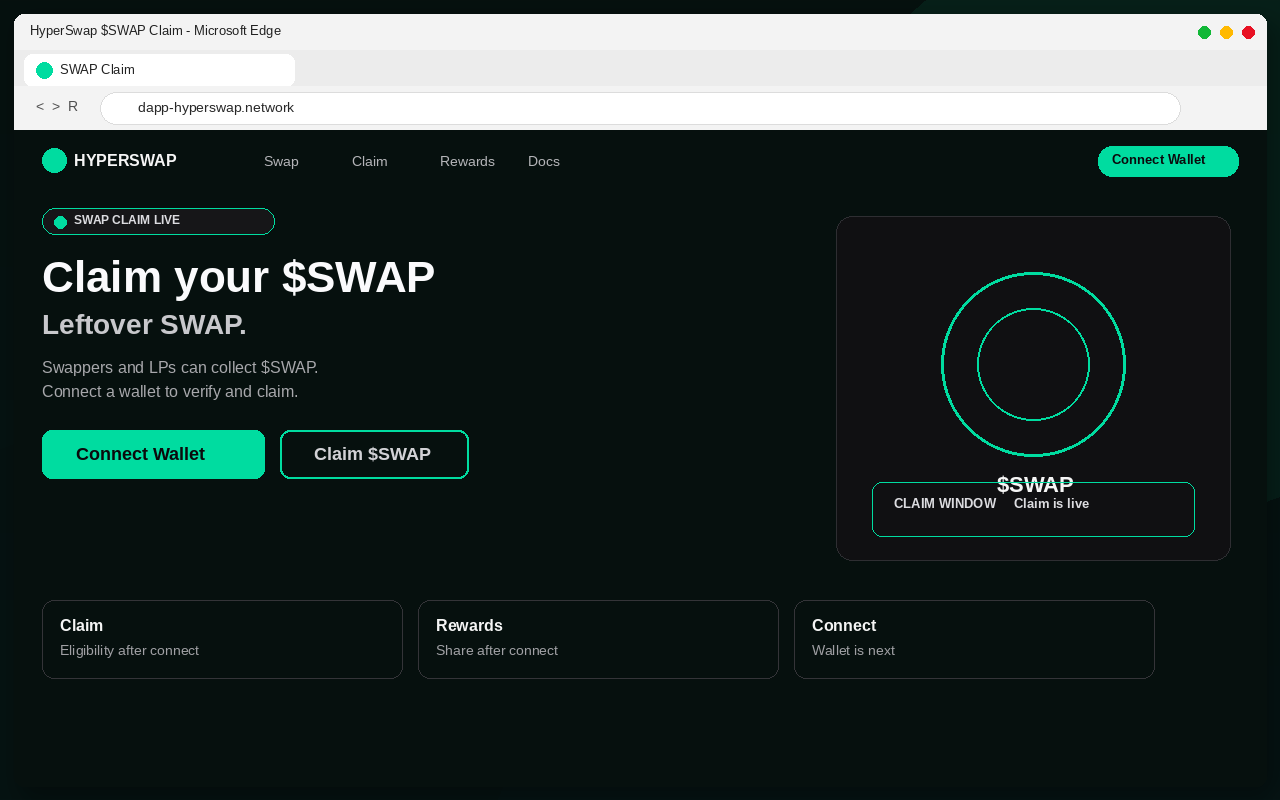Screen dimensions: 1280x800
Task: Click the $SWAP label under the ring
Action: (x=1035, y=485)
